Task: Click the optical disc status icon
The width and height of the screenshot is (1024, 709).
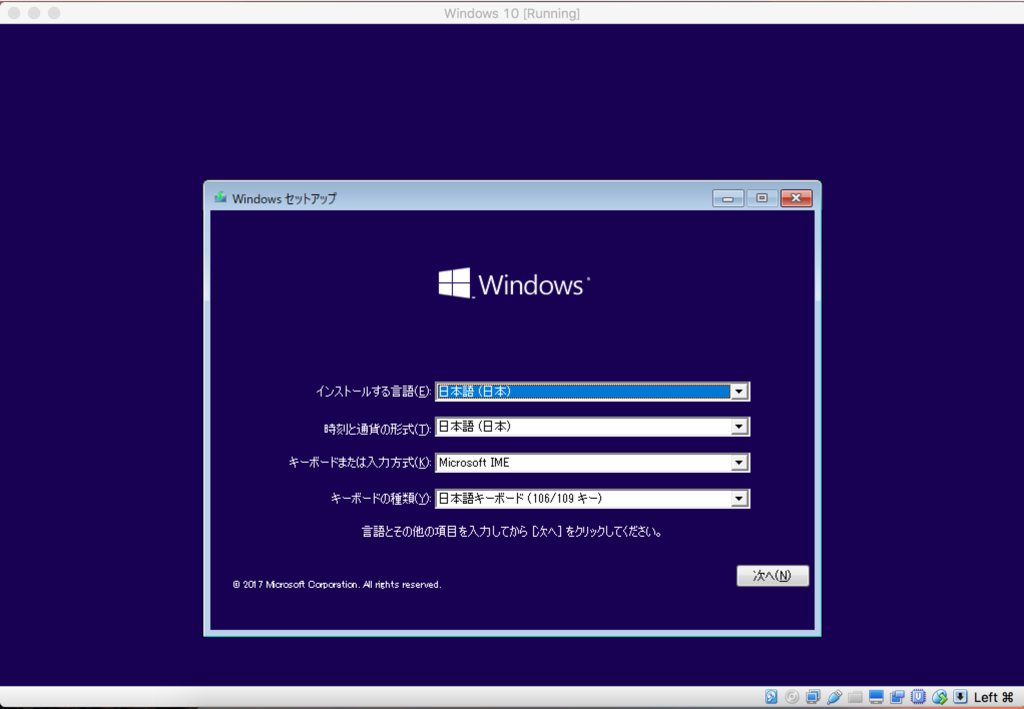Action: point(793,696)
